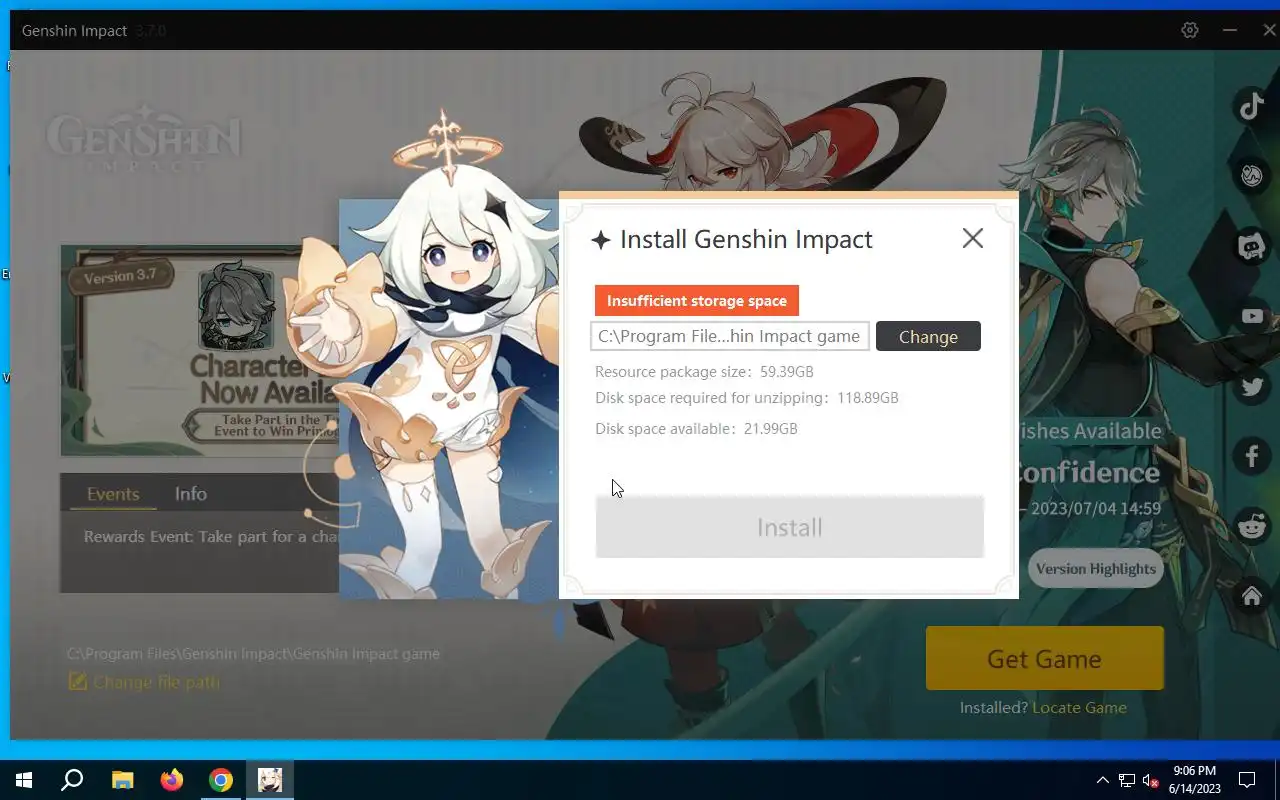This screenshot has height=800, width=1280.
Task: Launch Firefox from the taskbar
Action: 172,780
